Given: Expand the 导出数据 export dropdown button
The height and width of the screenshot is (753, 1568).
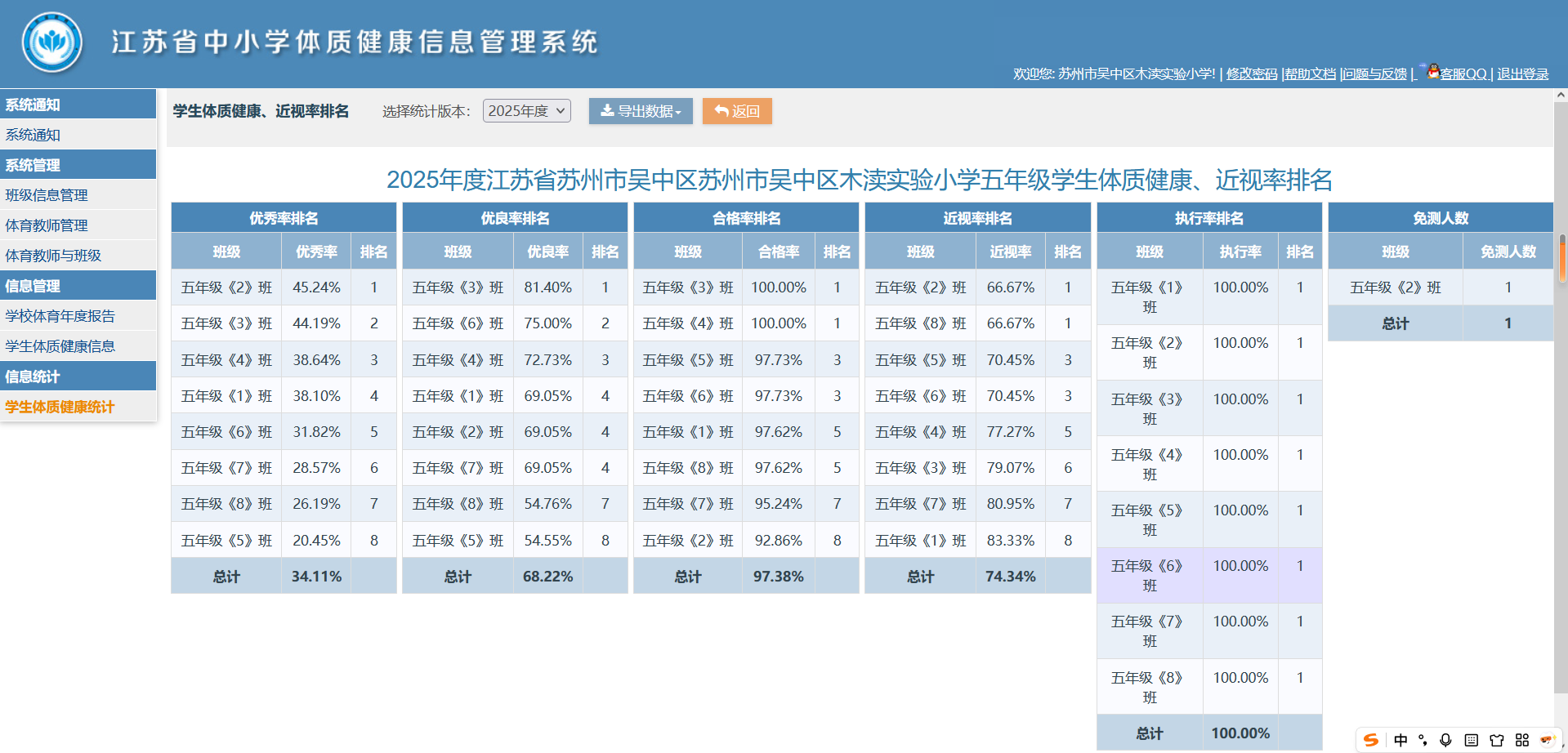Looking at the screenshot, I should click(641, 111).
